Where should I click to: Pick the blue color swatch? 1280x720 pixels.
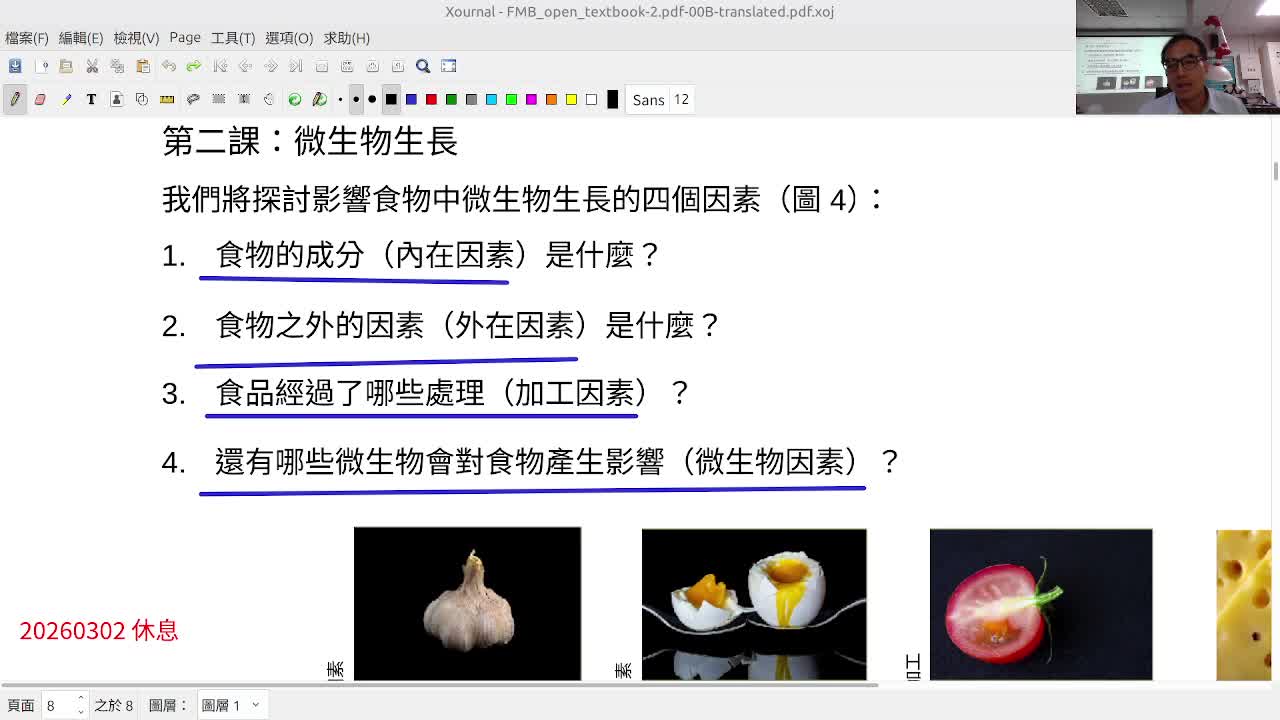(411, 99)
